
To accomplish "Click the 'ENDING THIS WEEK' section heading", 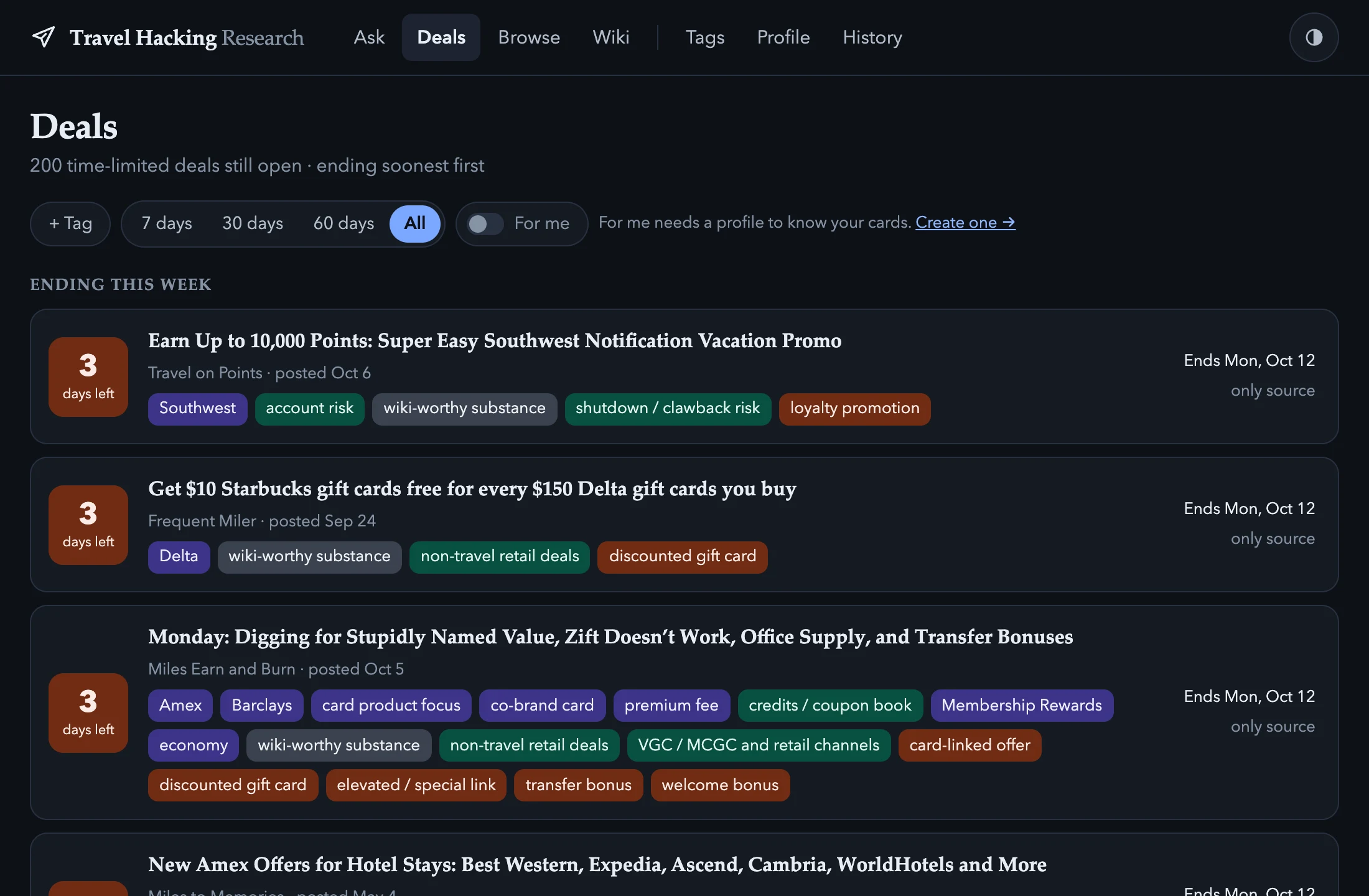I will pyautogui.click(x=121, y=284).
